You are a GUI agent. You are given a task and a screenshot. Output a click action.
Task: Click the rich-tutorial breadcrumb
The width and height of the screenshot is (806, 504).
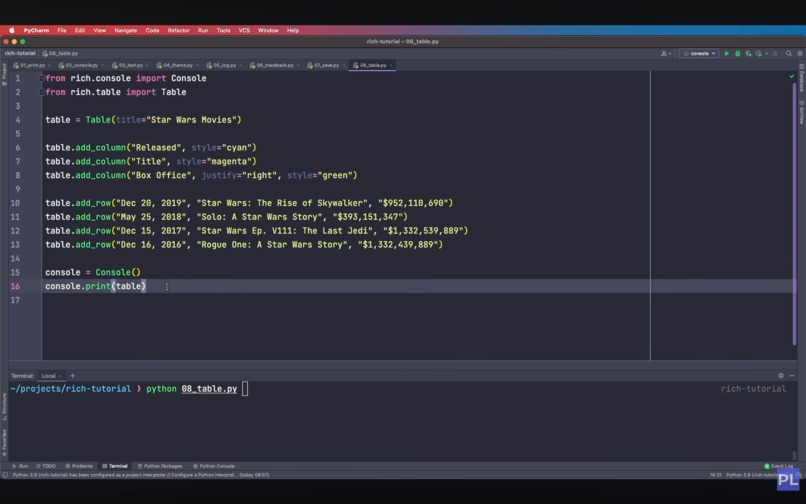pyautogui.click(x=20, y=53)
